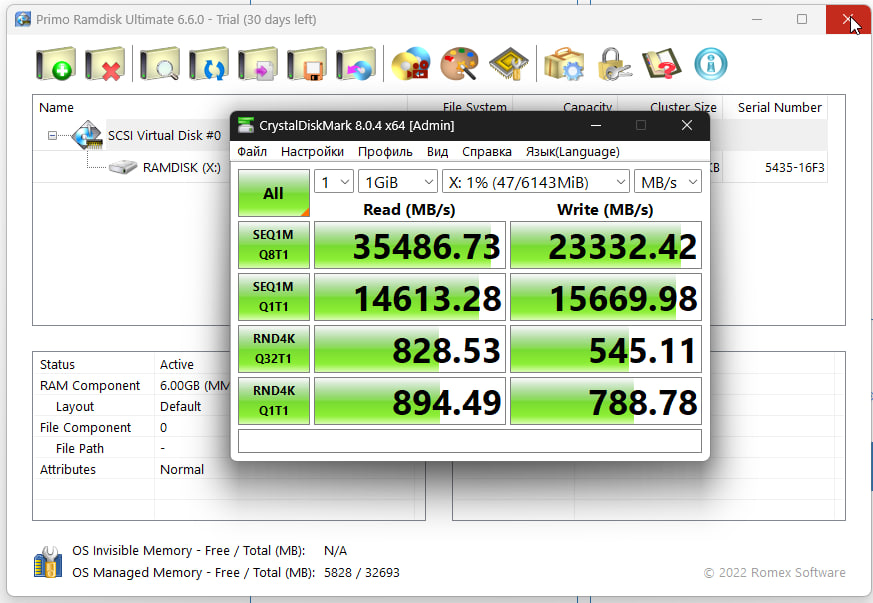Click the Normal attribute value

[182, 469]
